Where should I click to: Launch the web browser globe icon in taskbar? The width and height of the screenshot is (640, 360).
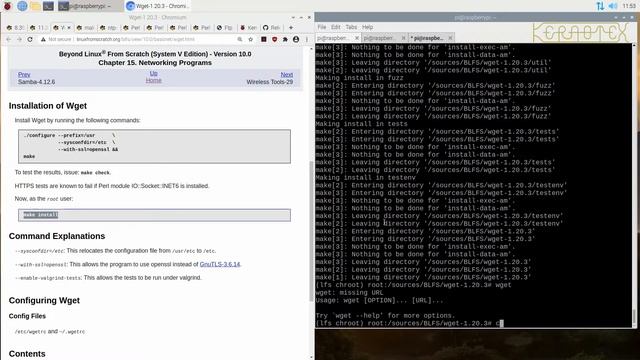click(22, 6)
